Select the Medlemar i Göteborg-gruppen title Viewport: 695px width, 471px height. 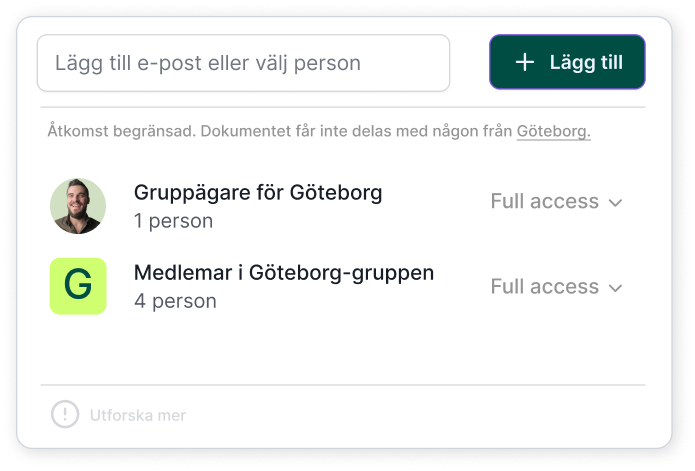click(284, 272)
